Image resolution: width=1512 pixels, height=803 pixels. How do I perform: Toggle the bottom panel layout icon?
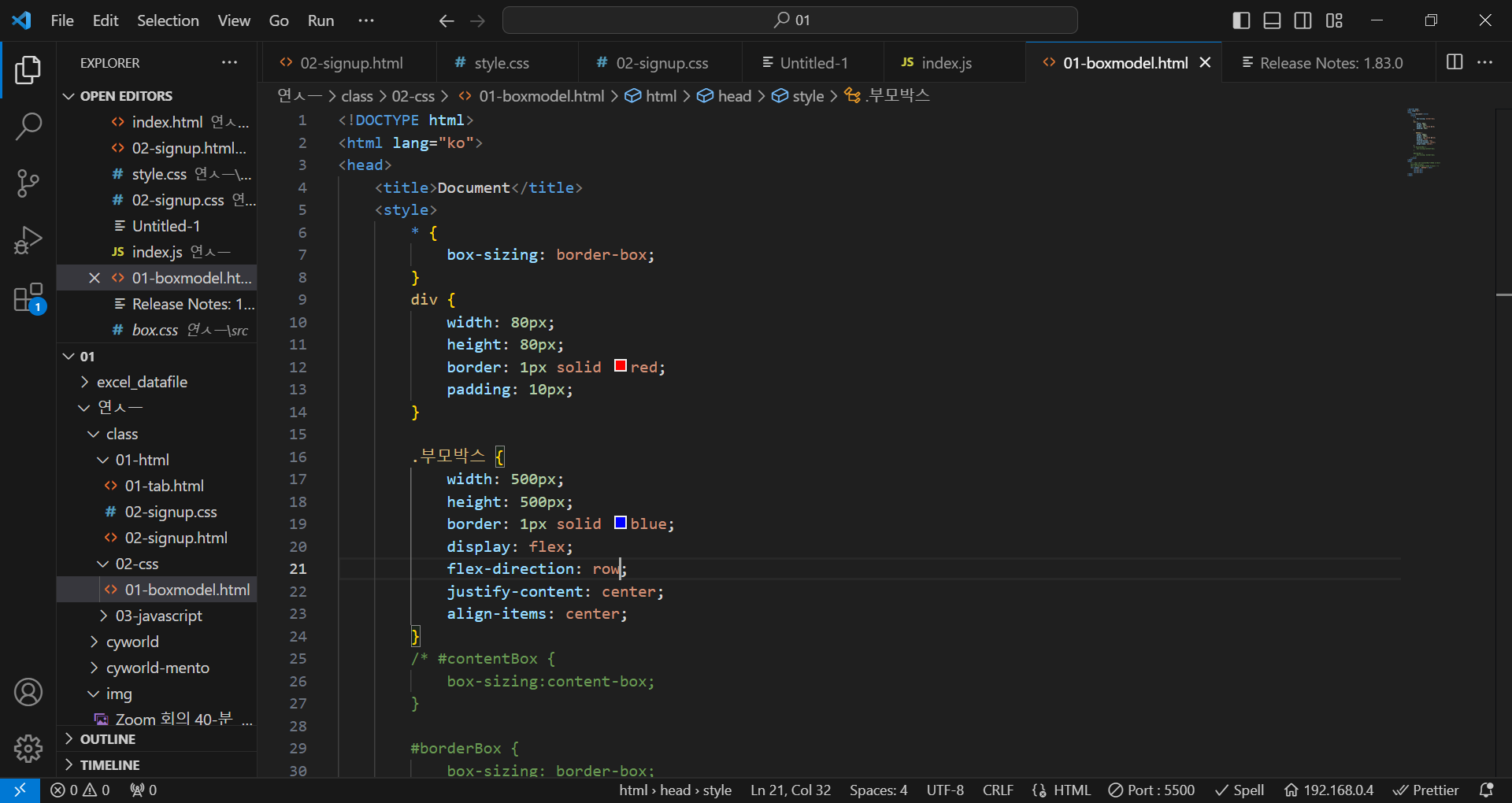pyautogui.click(x=1272, y=20)
